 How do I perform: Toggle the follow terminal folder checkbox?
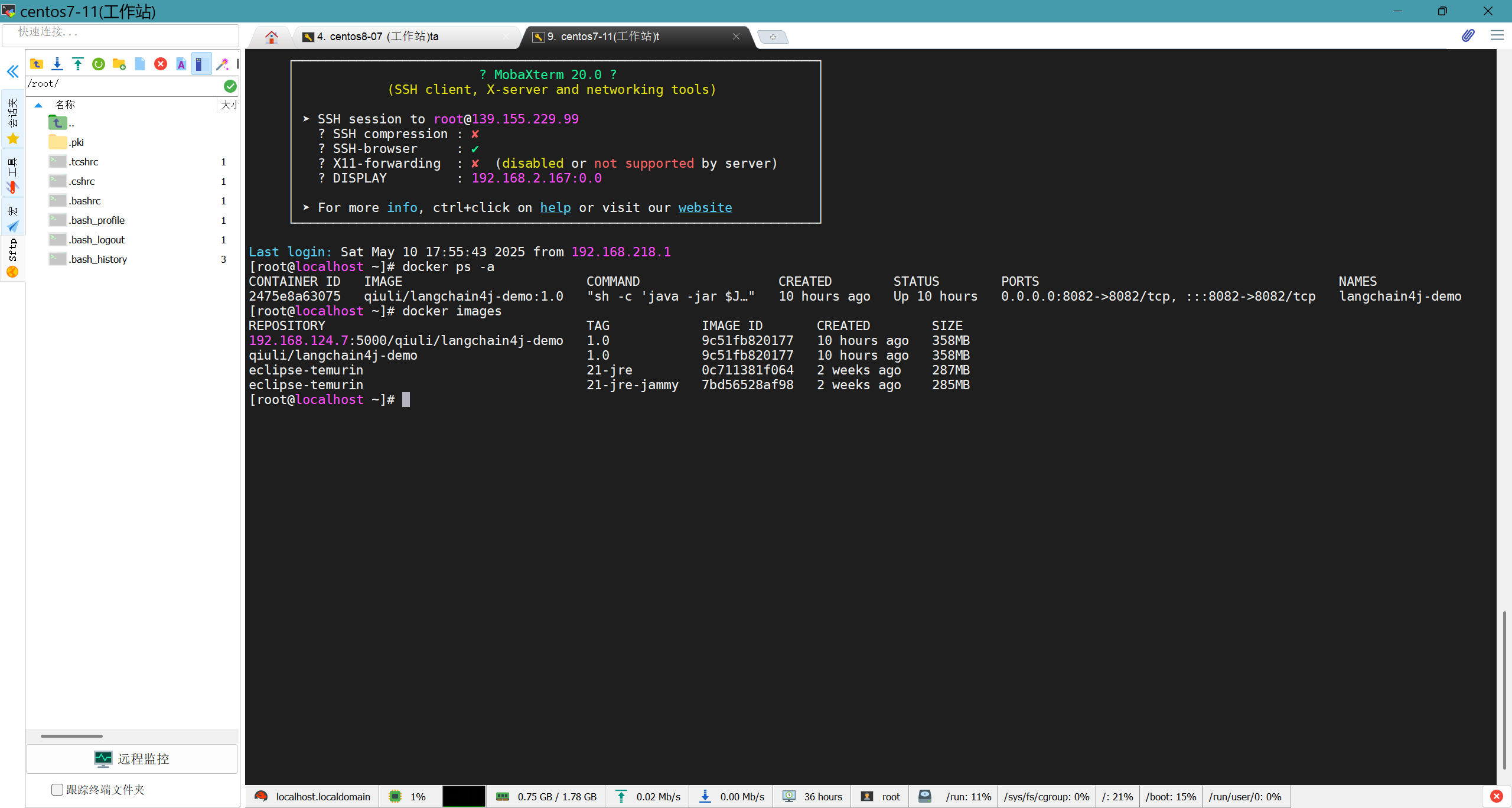57,790
